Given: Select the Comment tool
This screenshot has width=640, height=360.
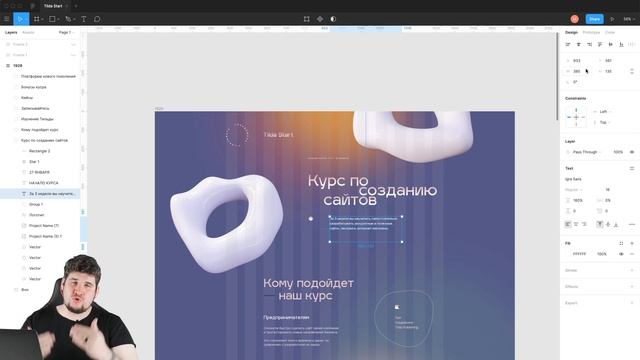Looking at the screenshot, I should click(97, 19).
